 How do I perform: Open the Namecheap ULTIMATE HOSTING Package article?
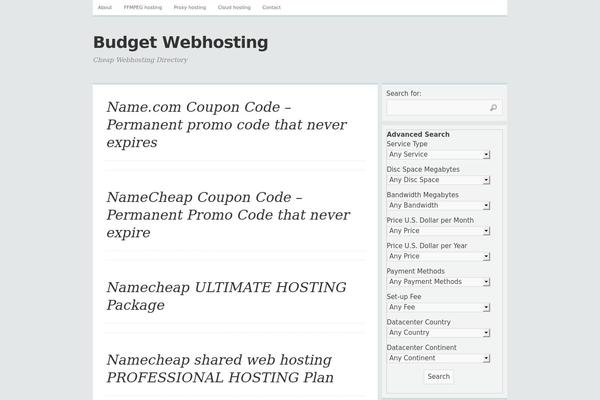(x=226, y=296)
